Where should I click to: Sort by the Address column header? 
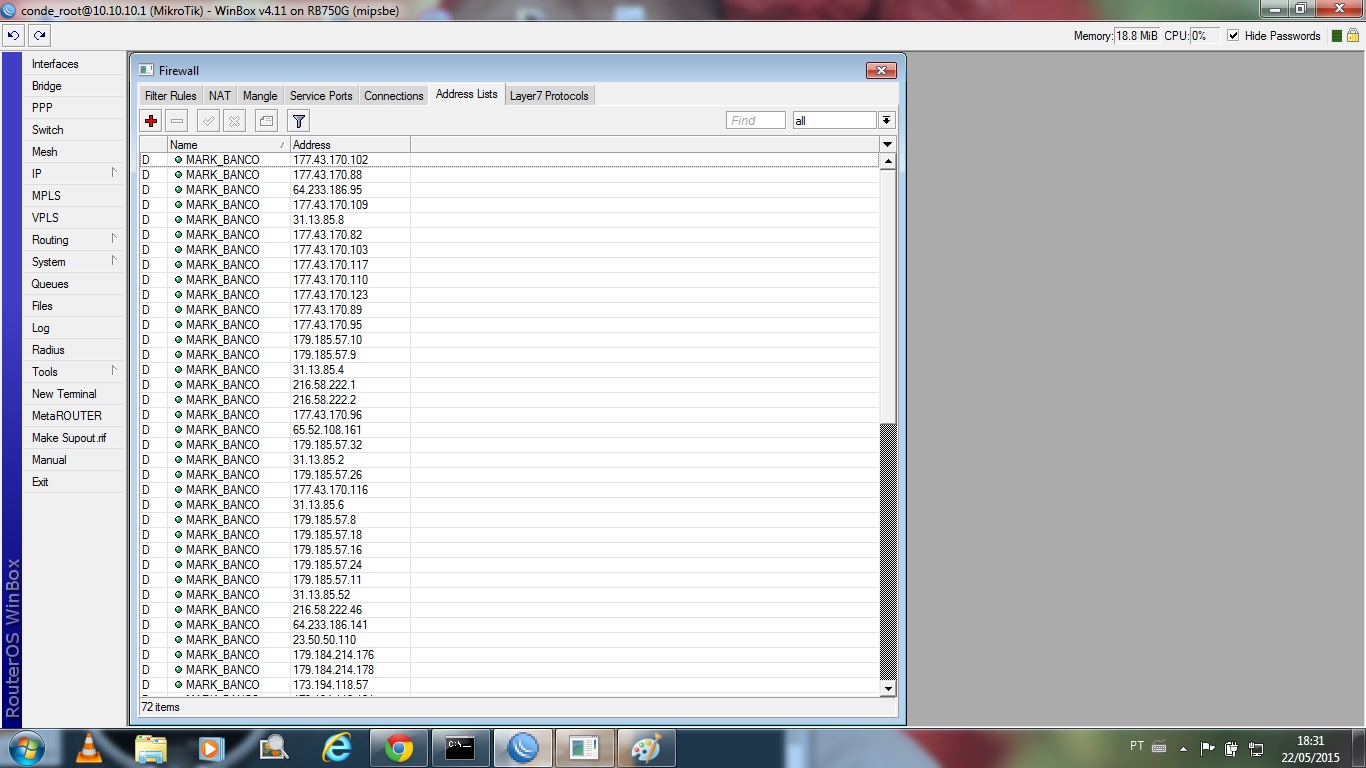click(350, 145)
